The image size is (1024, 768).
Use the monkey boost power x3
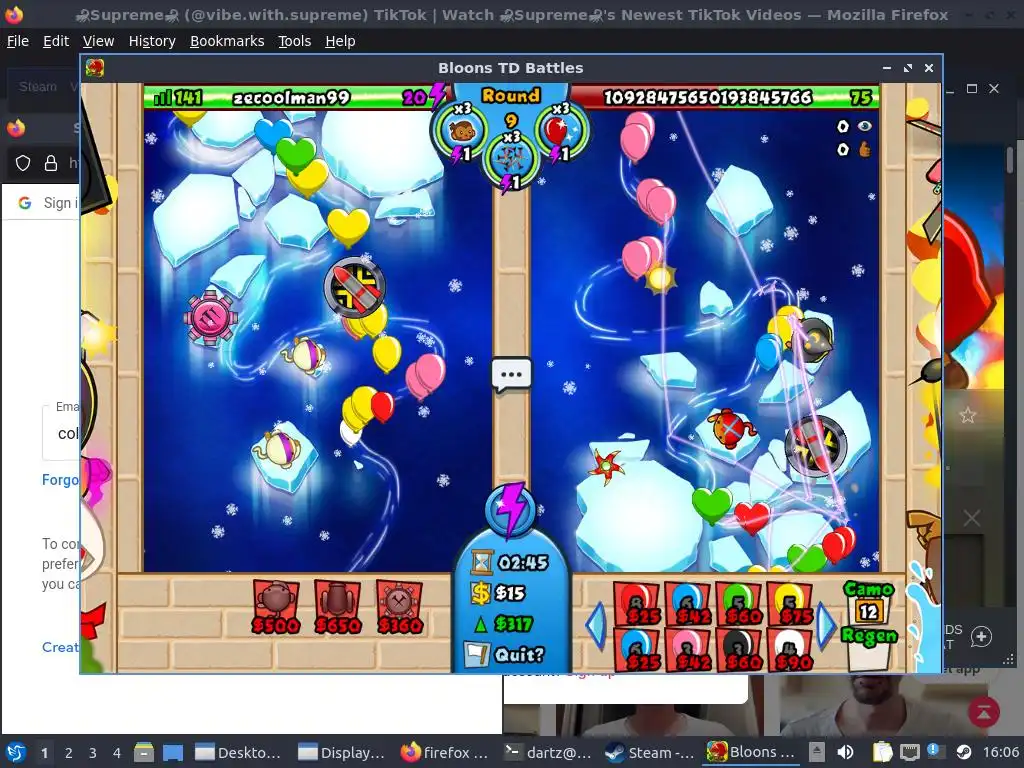tap(461, 131)
